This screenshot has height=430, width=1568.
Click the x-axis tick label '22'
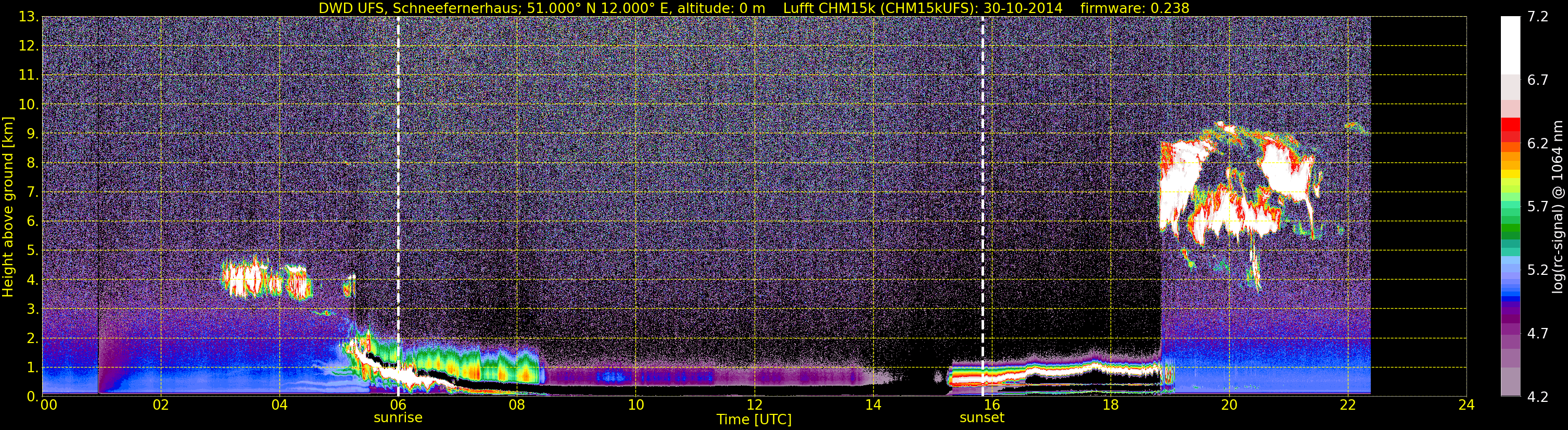pyautogui.click(x=1348, y=405)
